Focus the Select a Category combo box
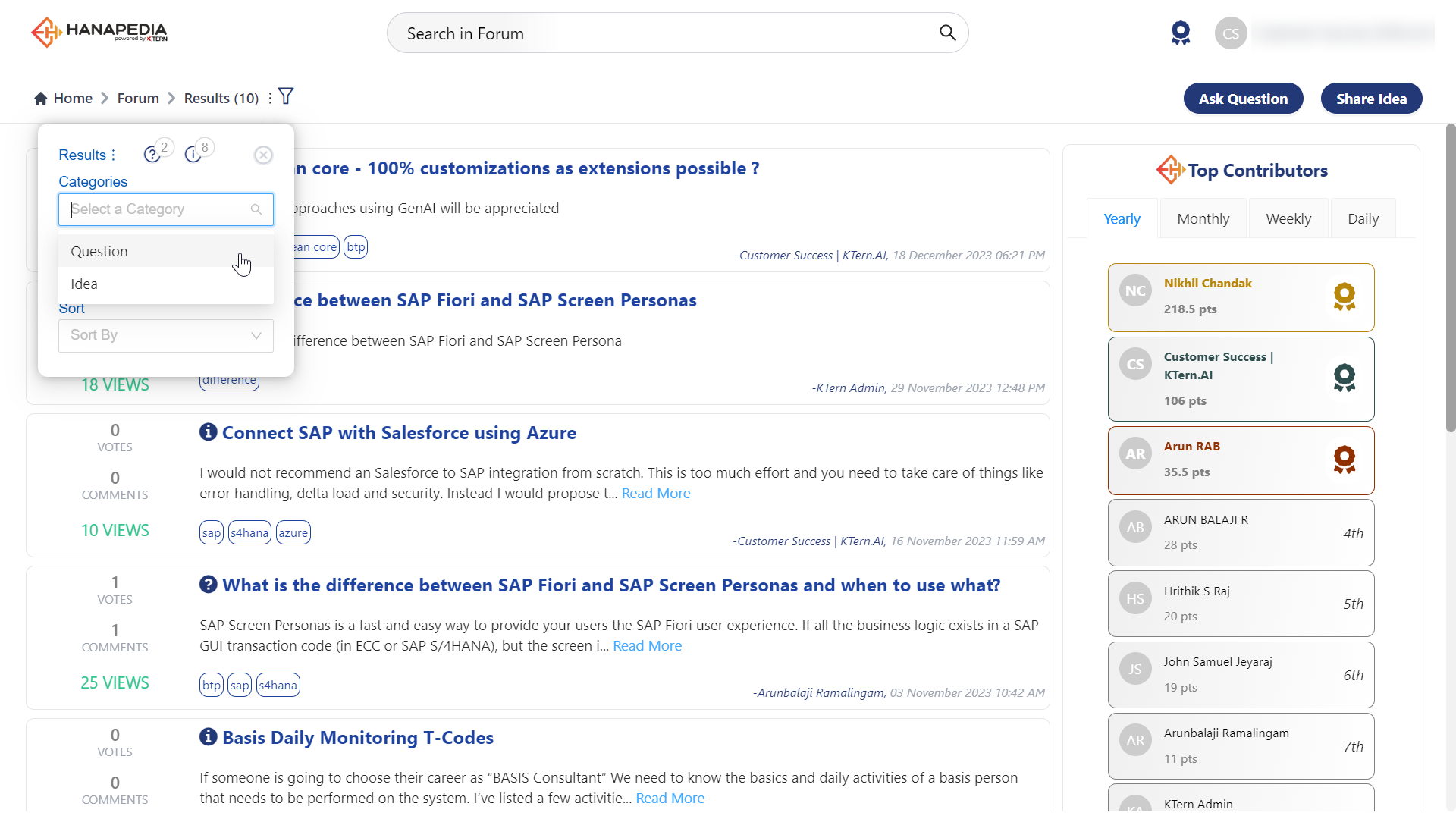The width and height of the screenshot is (1456, 819). click(x=166, y=209)
